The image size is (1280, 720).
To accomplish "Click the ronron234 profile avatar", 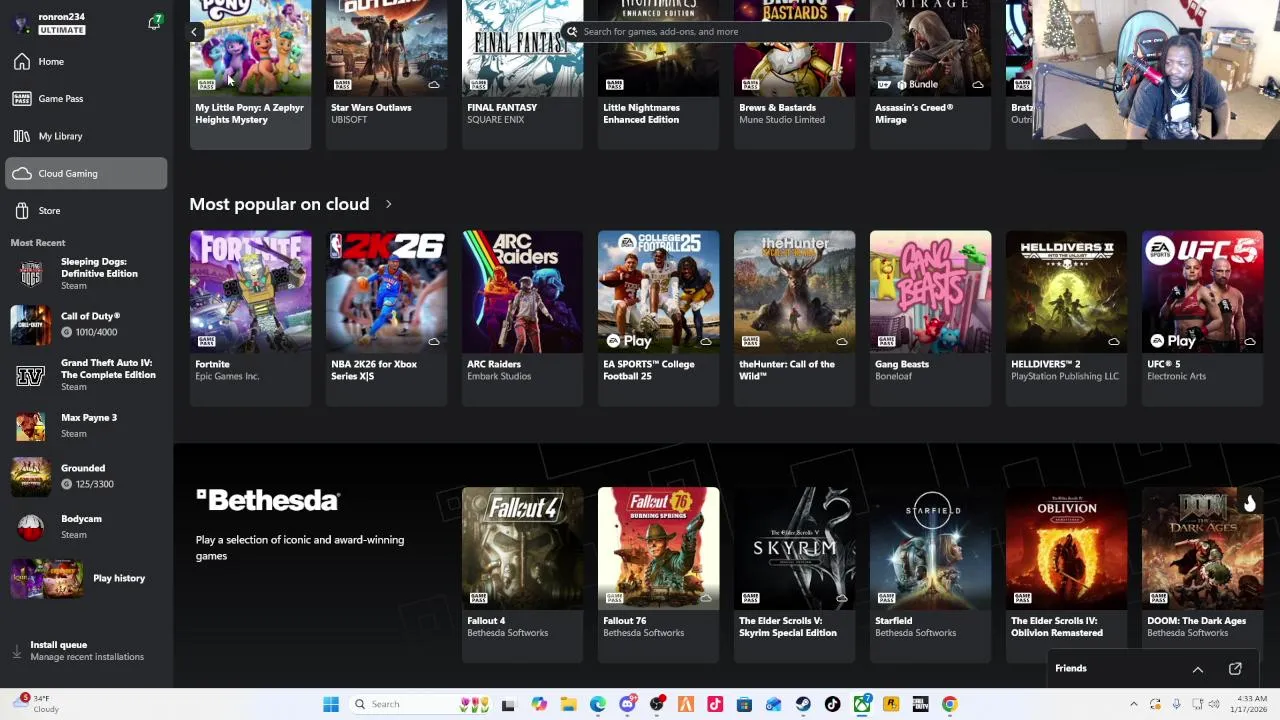I will point(22,22).
